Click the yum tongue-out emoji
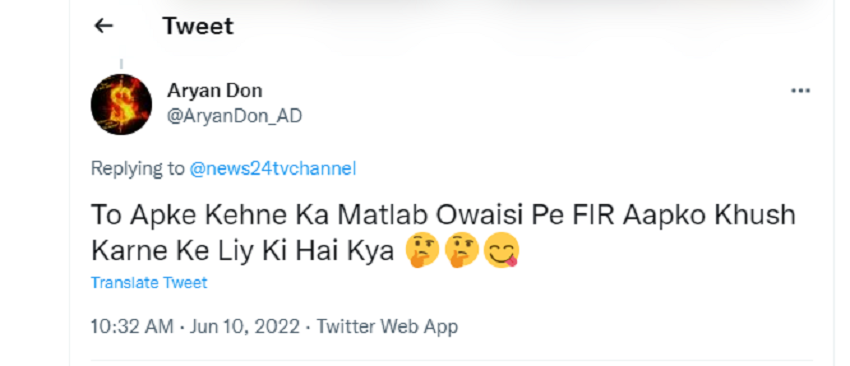The height and width of the screenshot is (366, 850). 501,252
